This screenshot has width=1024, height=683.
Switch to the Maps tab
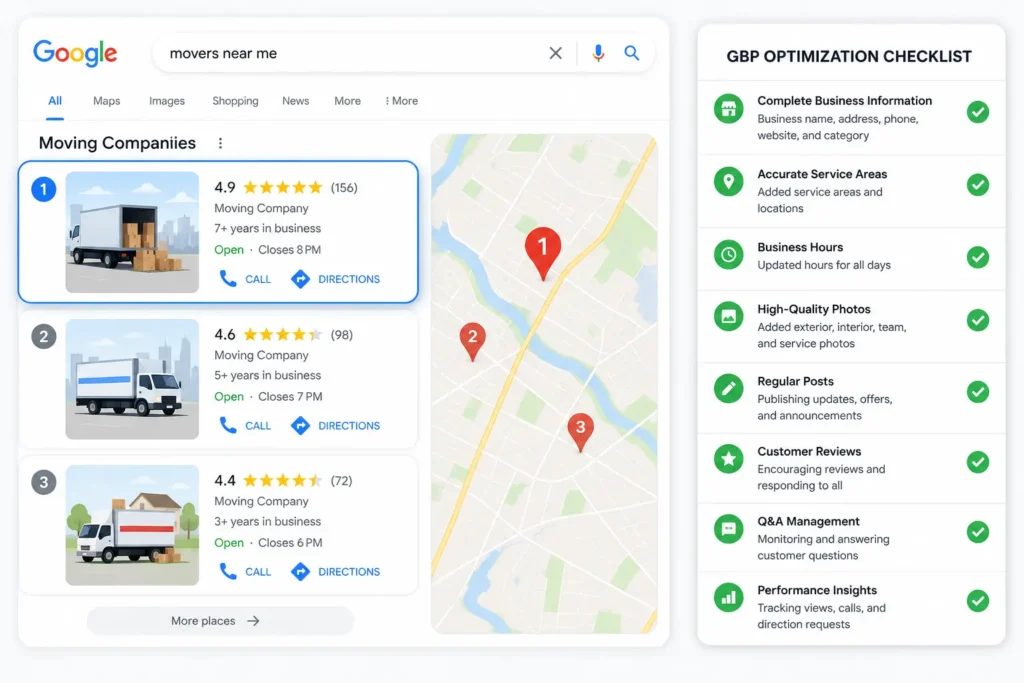pyautogui.click(x=106, y=101)
